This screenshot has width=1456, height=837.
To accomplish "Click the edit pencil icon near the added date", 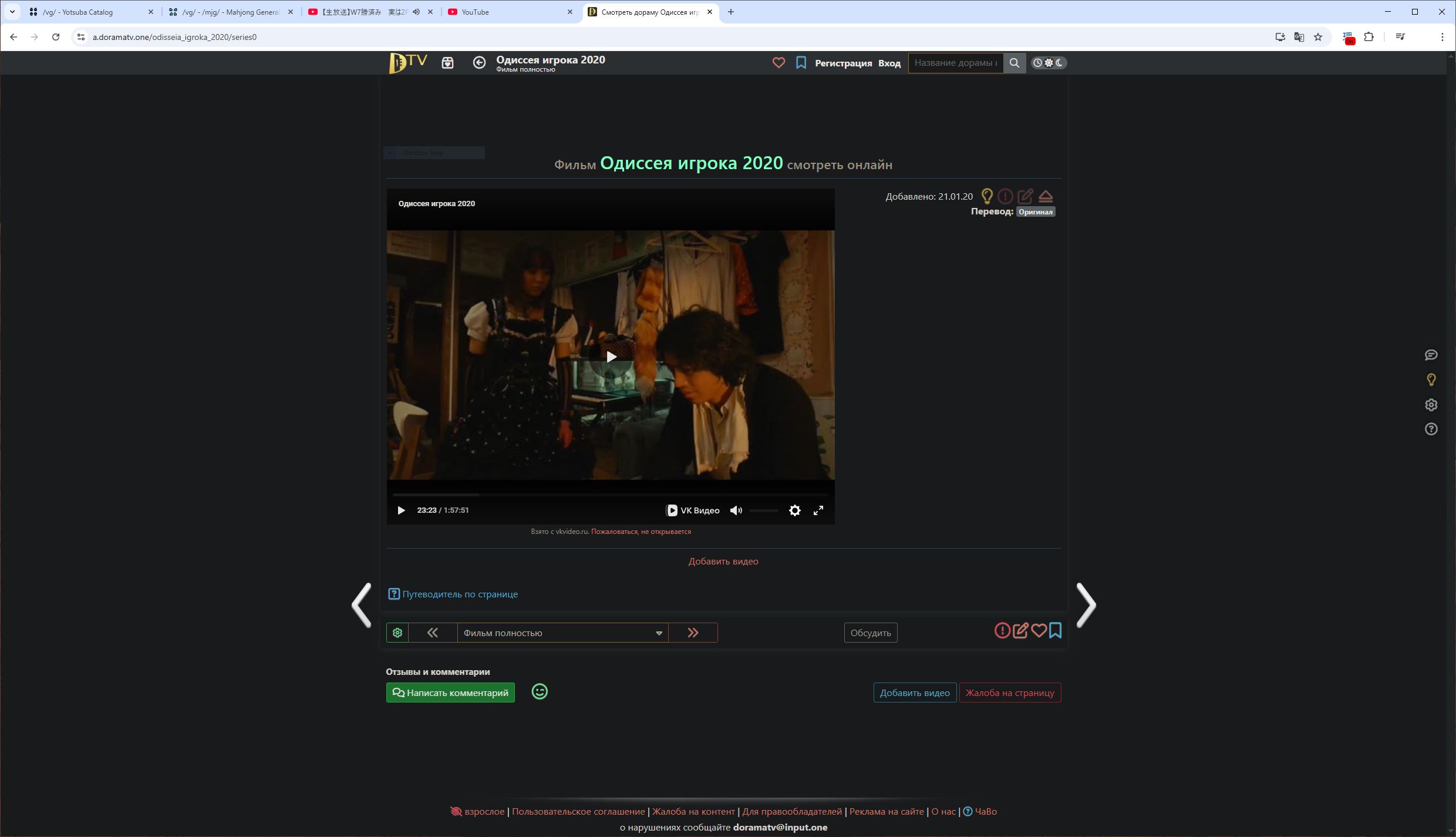I will click(x=1025, y=196).
